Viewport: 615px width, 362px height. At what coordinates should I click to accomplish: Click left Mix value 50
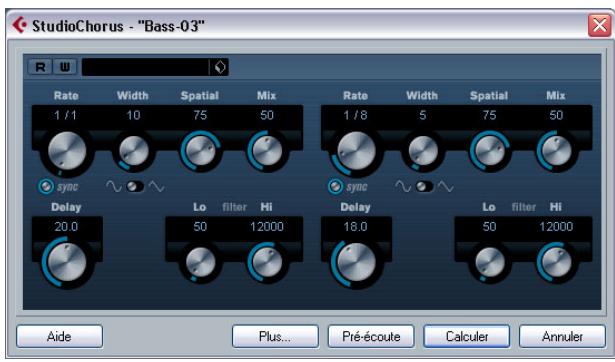coord(267,115)
